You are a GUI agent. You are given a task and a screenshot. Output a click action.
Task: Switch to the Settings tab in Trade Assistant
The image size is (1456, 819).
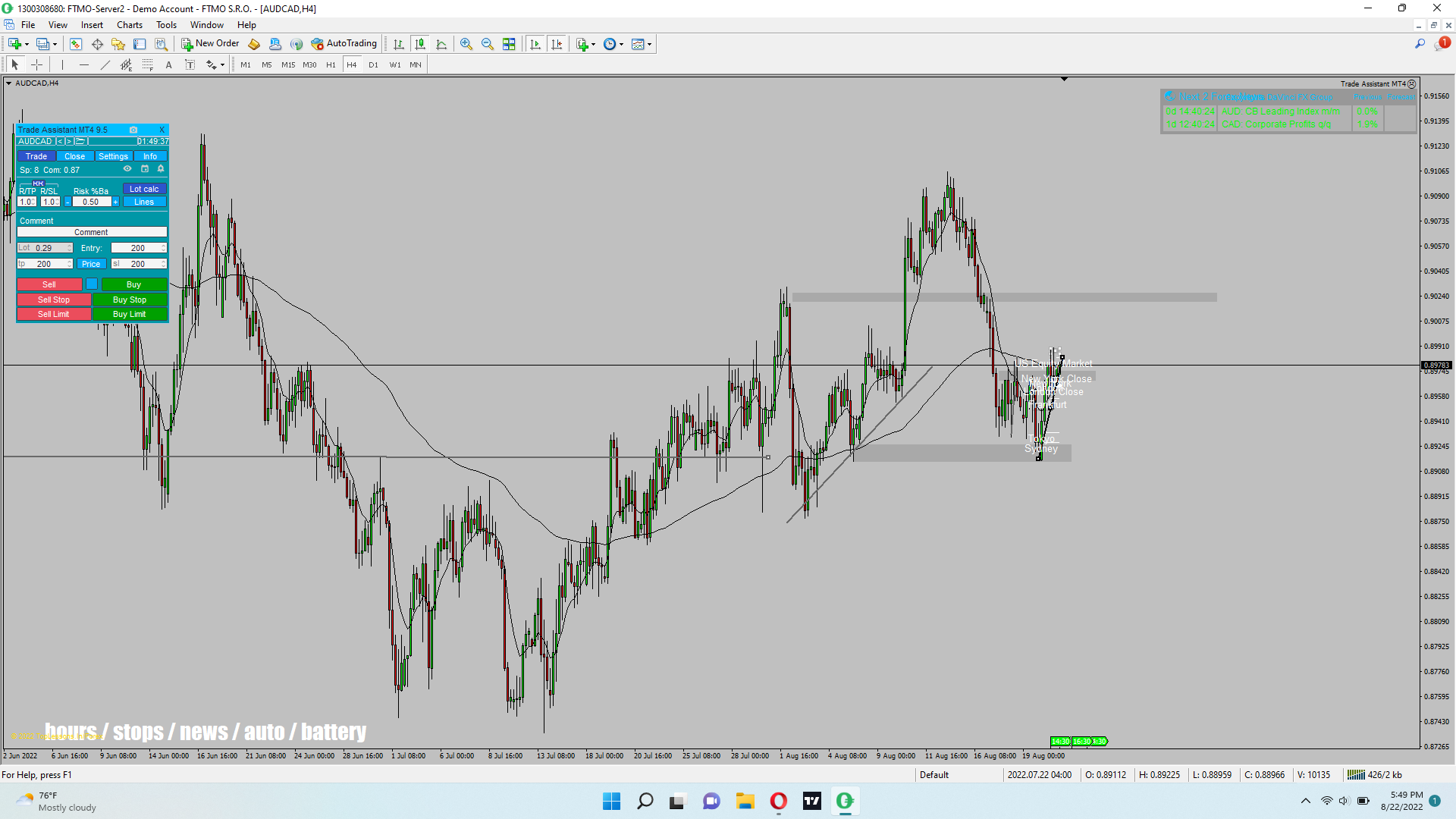click(113, 156)
